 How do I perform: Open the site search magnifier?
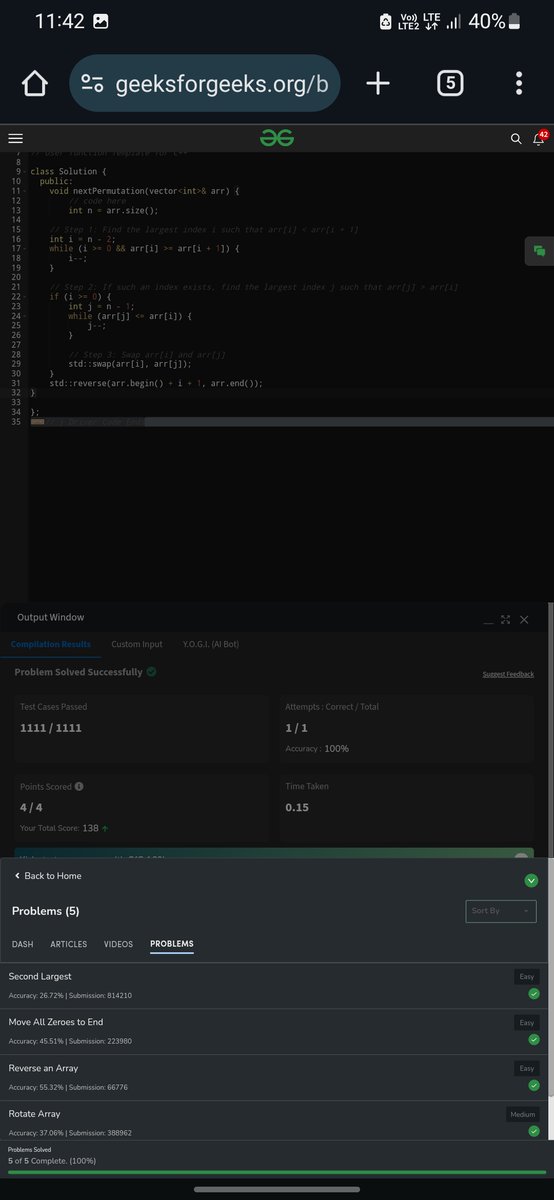516,139
